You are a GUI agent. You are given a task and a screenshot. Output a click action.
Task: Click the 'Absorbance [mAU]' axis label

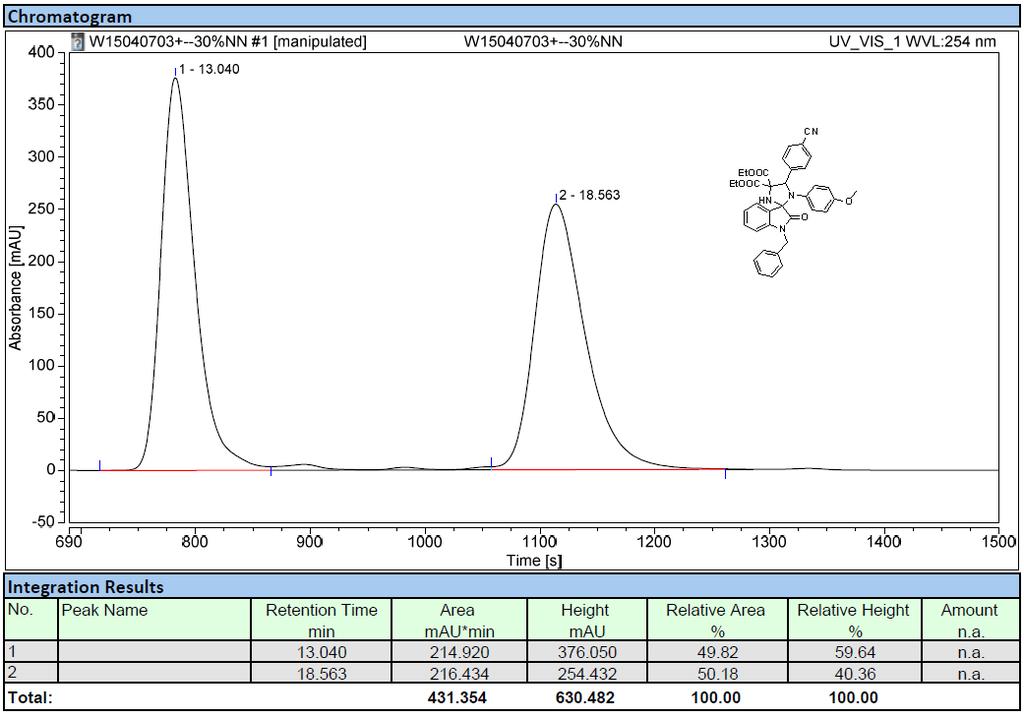tap(16, 287)
